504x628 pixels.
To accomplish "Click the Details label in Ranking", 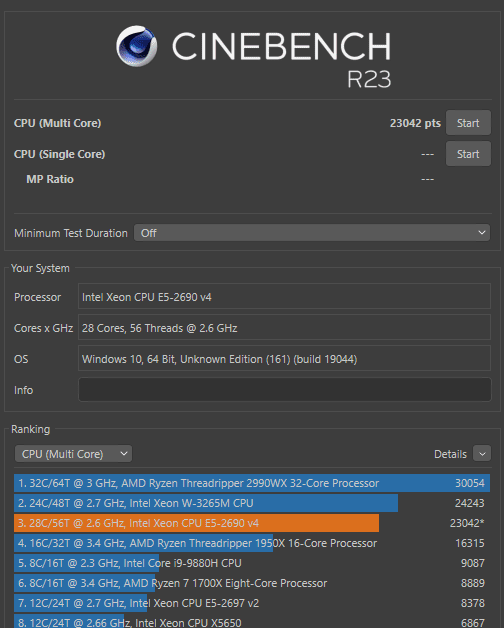I will (450, 454).
